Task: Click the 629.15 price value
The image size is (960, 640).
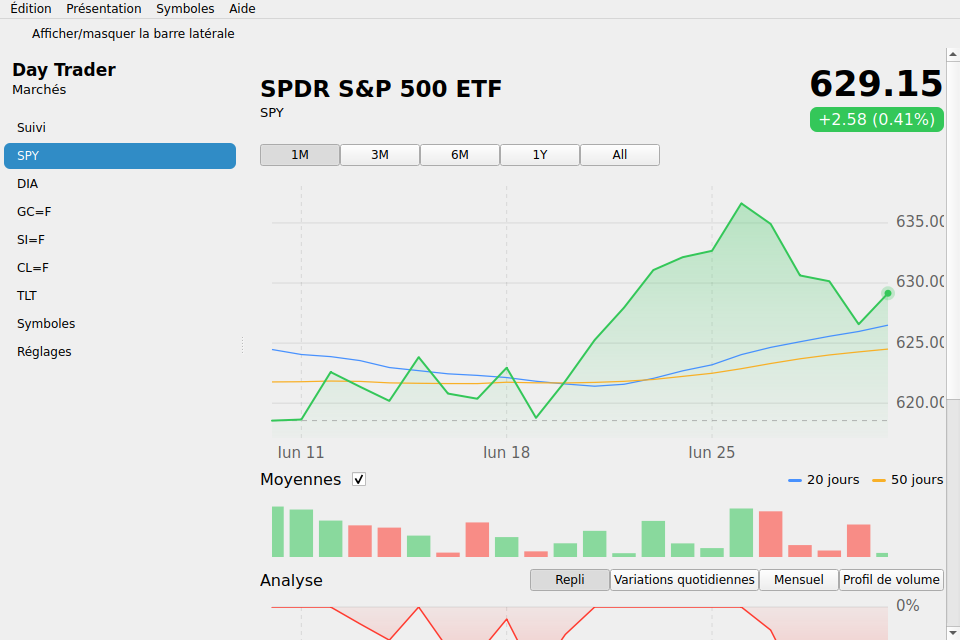Action: point(876,84)
